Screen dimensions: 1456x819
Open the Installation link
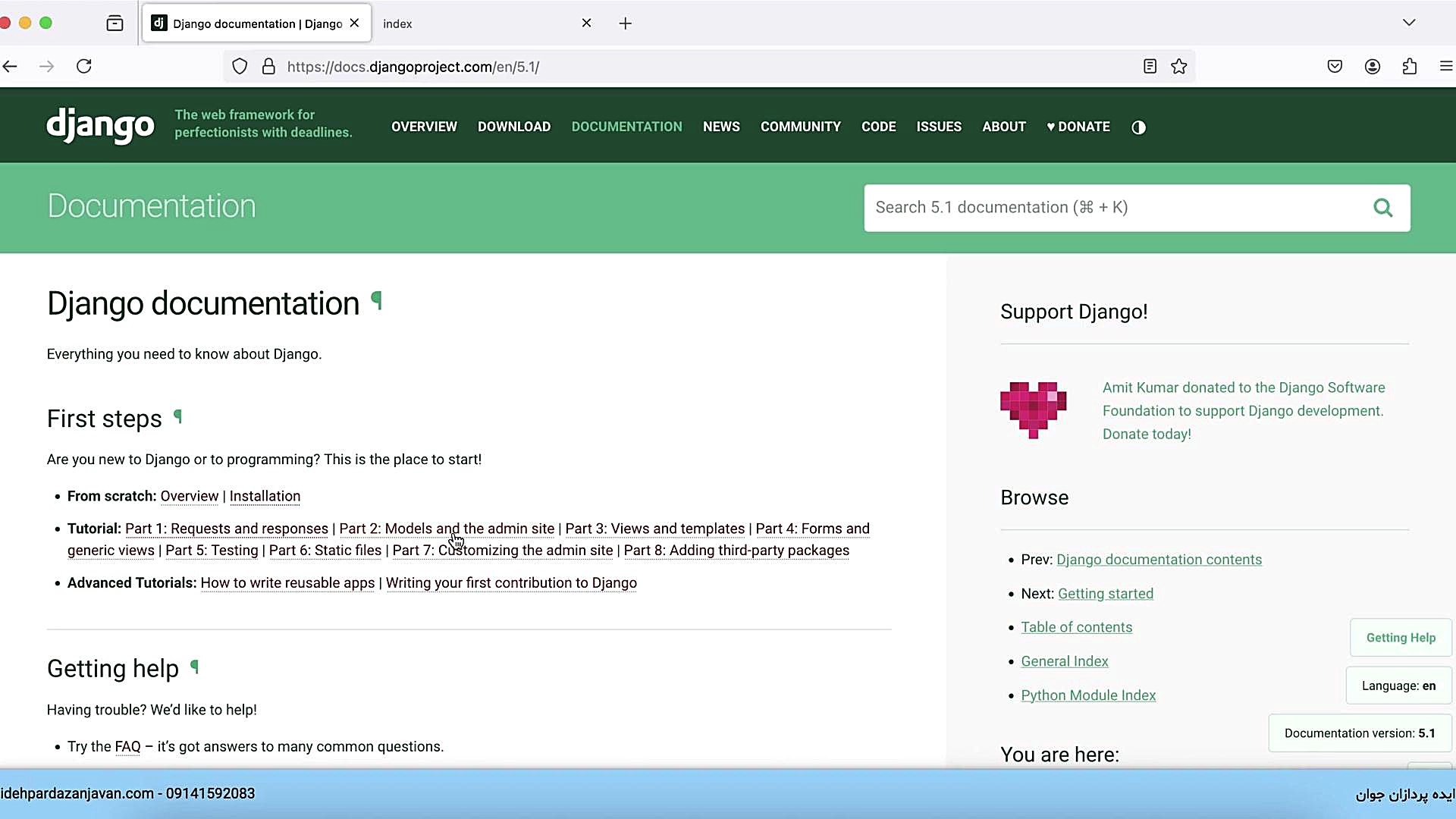[x=265, y=496]
